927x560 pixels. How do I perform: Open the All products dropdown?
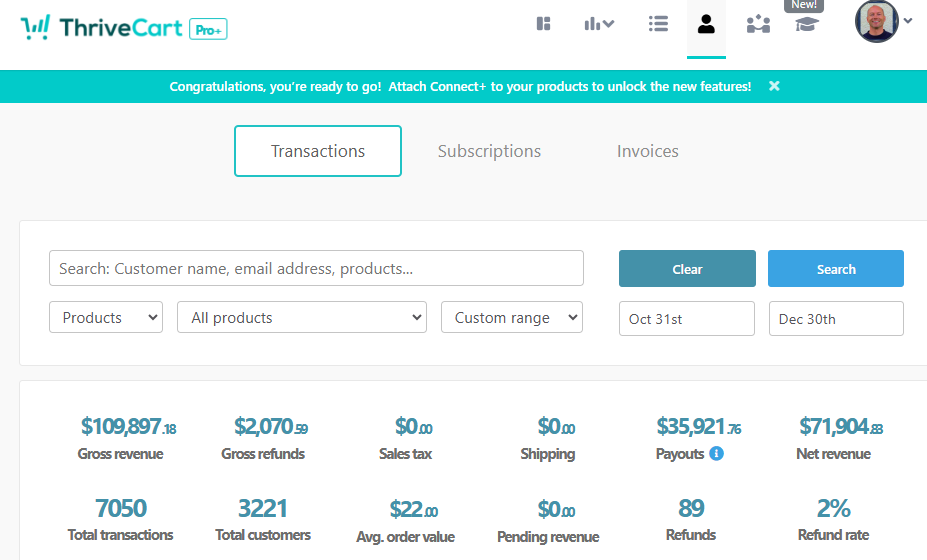tap(302, 318)
